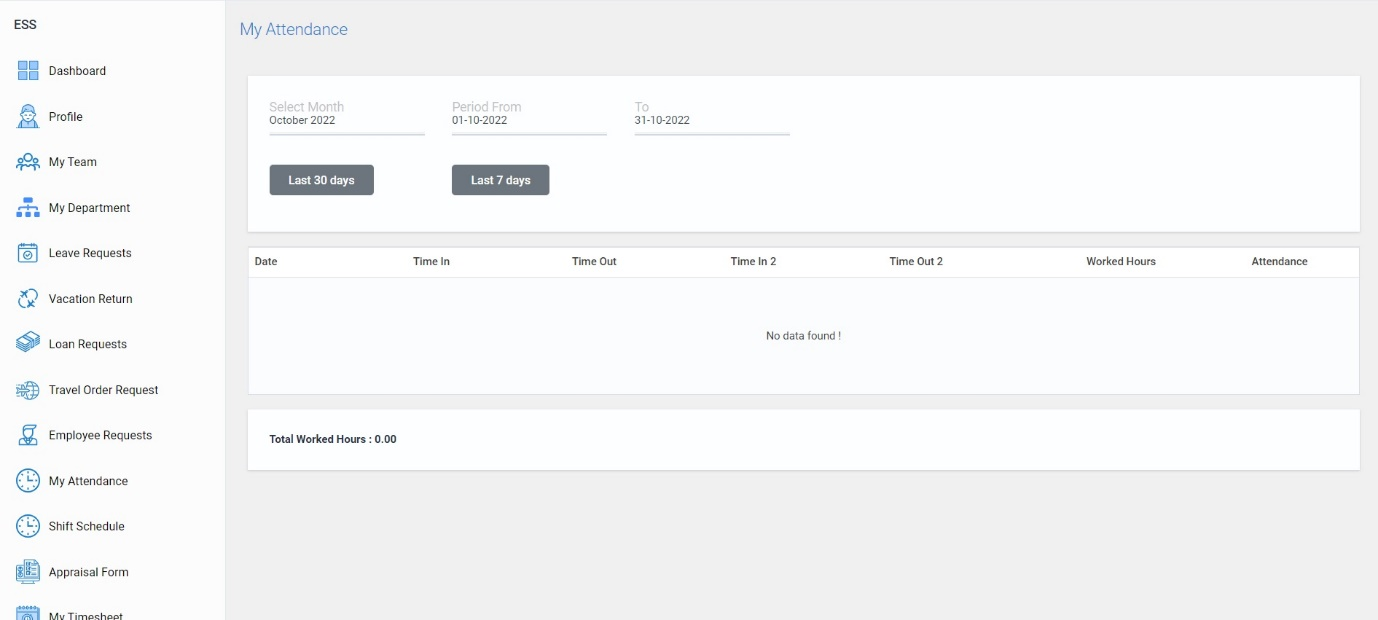Open the My Timesheet menu entry
Viewport: 1378px width, 620px height.
pyautogui.click(x=85, y=614)
